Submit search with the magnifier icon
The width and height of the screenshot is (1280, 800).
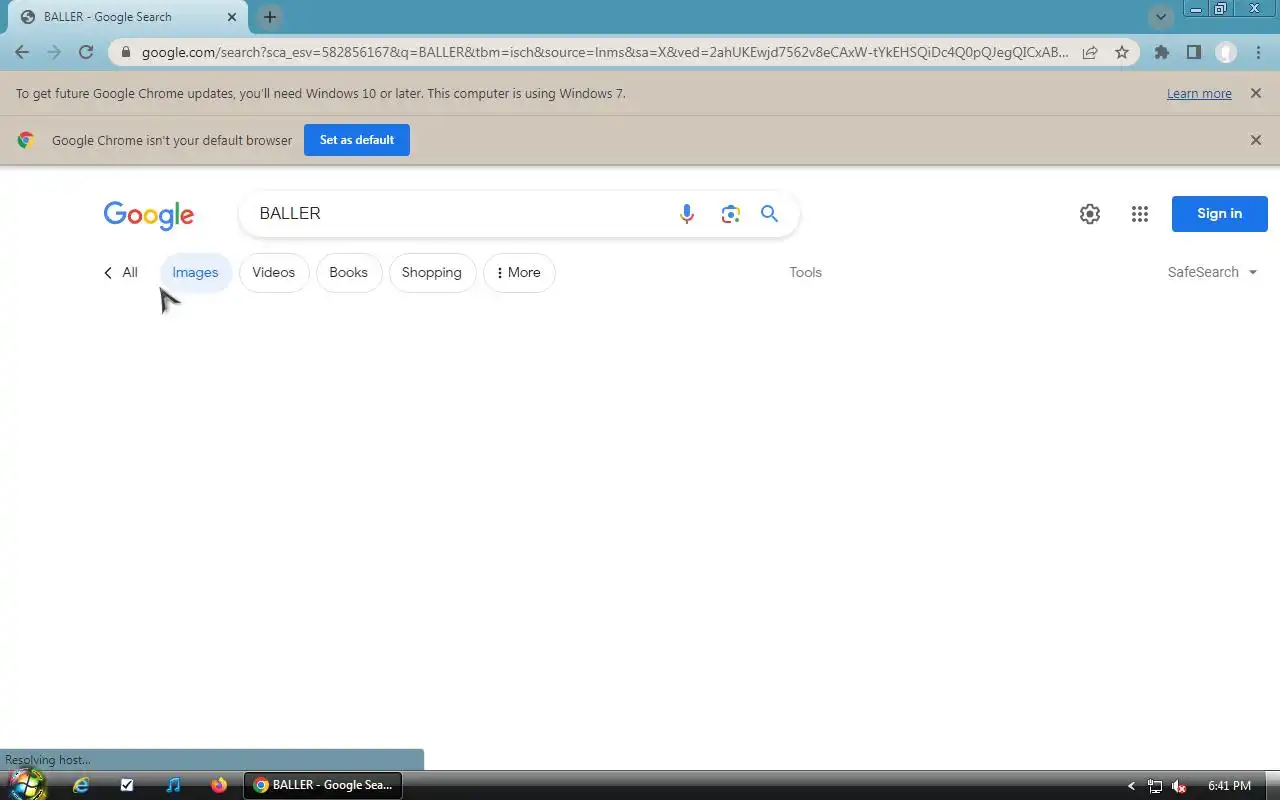coord(769,213)
